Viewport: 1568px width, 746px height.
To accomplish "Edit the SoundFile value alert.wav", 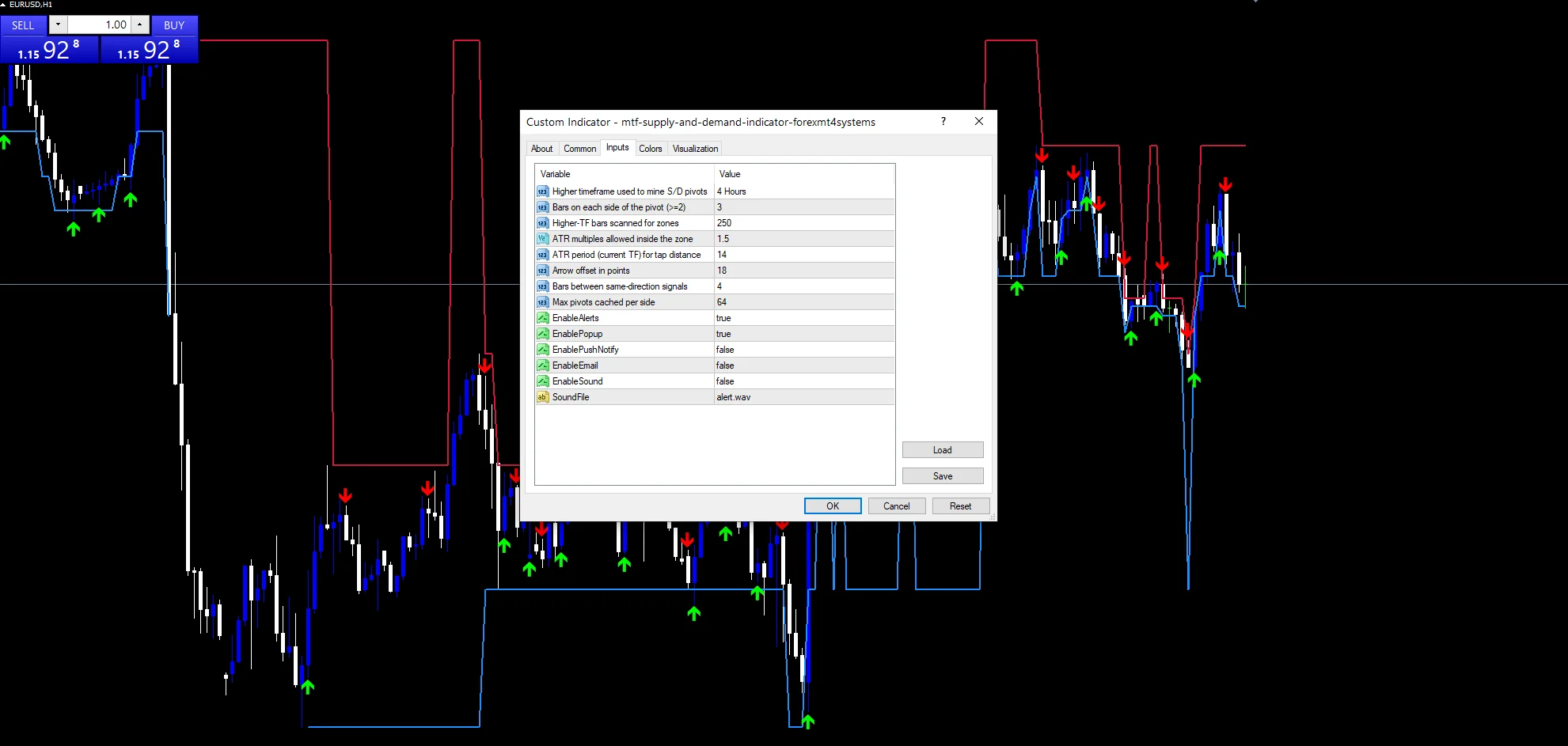I will tap(804, 397).
